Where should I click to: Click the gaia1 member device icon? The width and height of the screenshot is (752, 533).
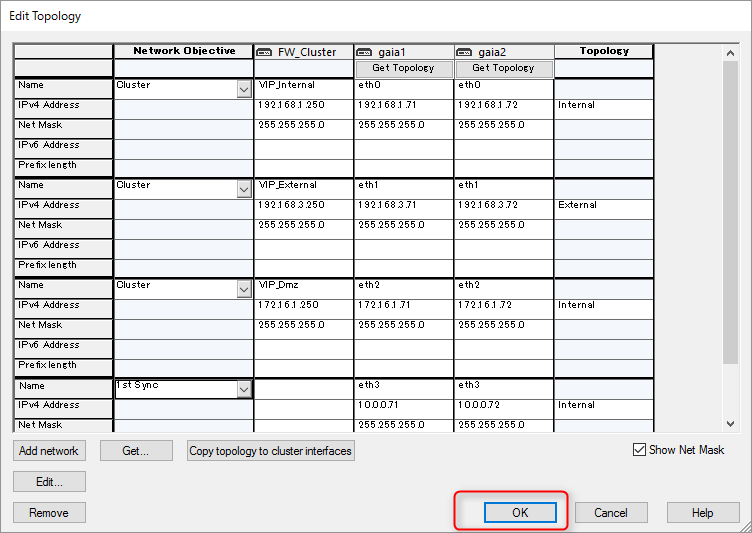click(x=364, y=52)
